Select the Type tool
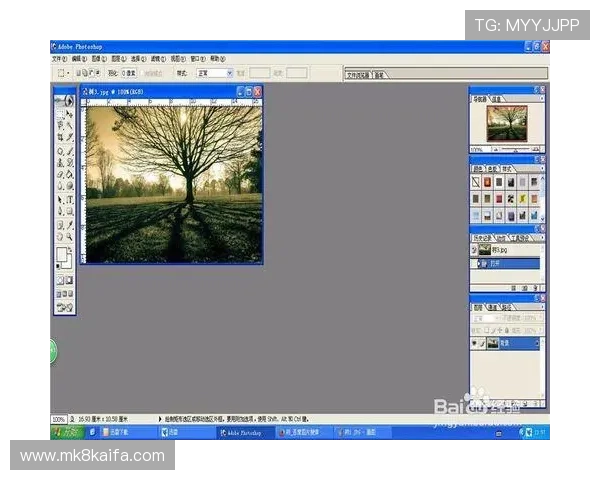This screenshot has height=480, width=600. (70, 199)
